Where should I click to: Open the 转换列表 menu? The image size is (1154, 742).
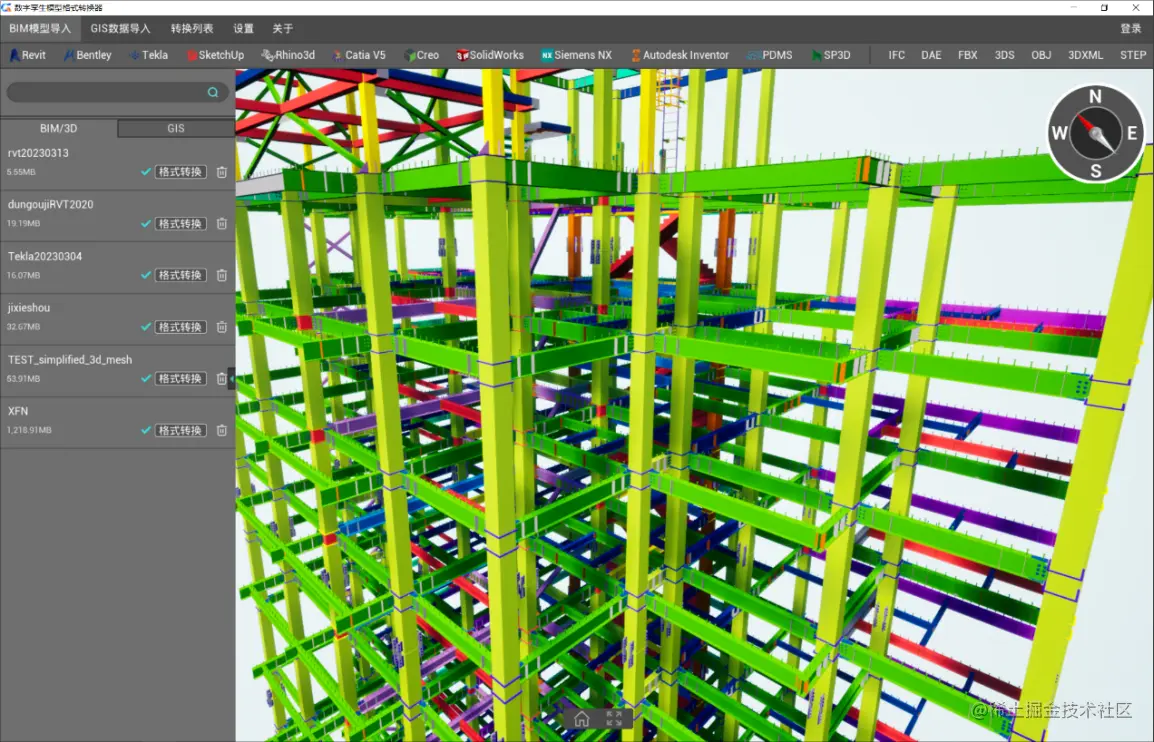tap(192, 29)
